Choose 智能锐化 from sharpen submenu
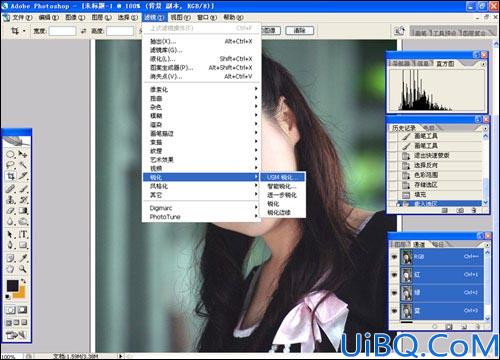 [283, 186]
